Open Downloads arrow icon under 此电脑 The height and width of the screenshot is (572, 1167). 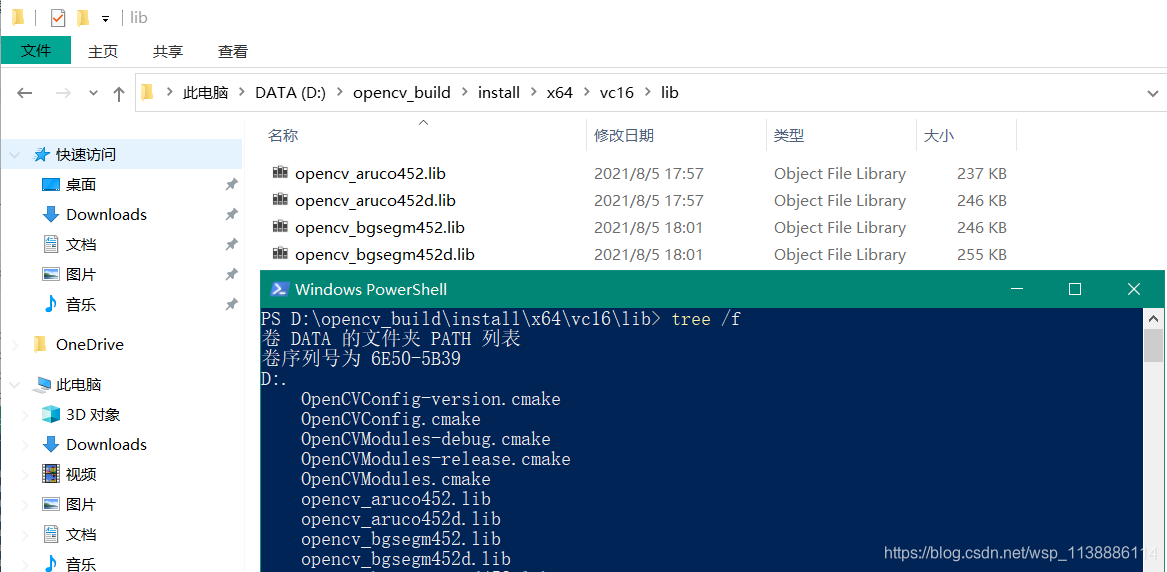pyautogui.click(x=51, y=444)
